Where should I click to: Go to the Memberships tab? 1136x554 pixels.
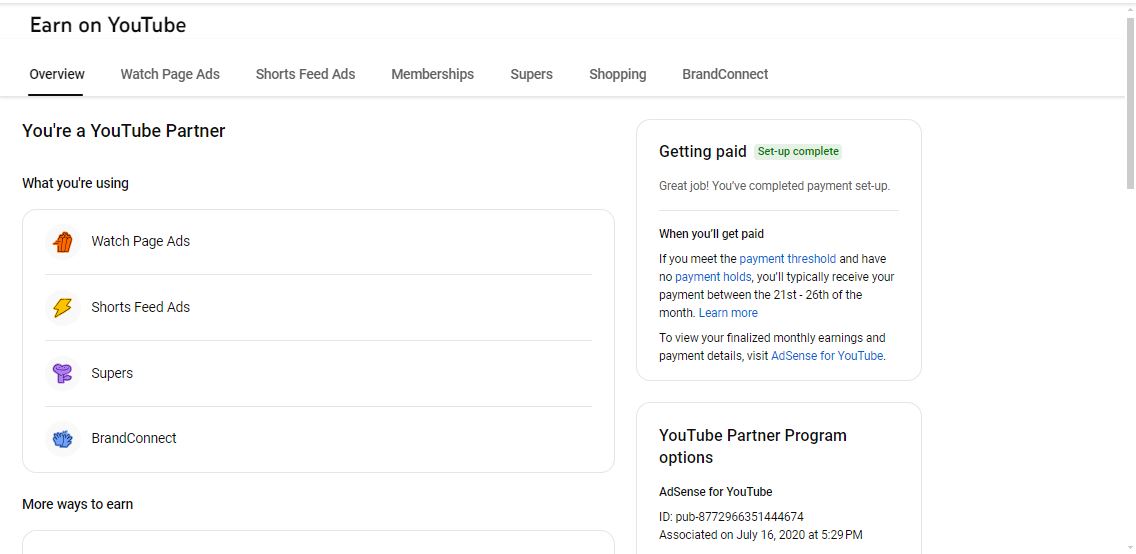point(432,74)
